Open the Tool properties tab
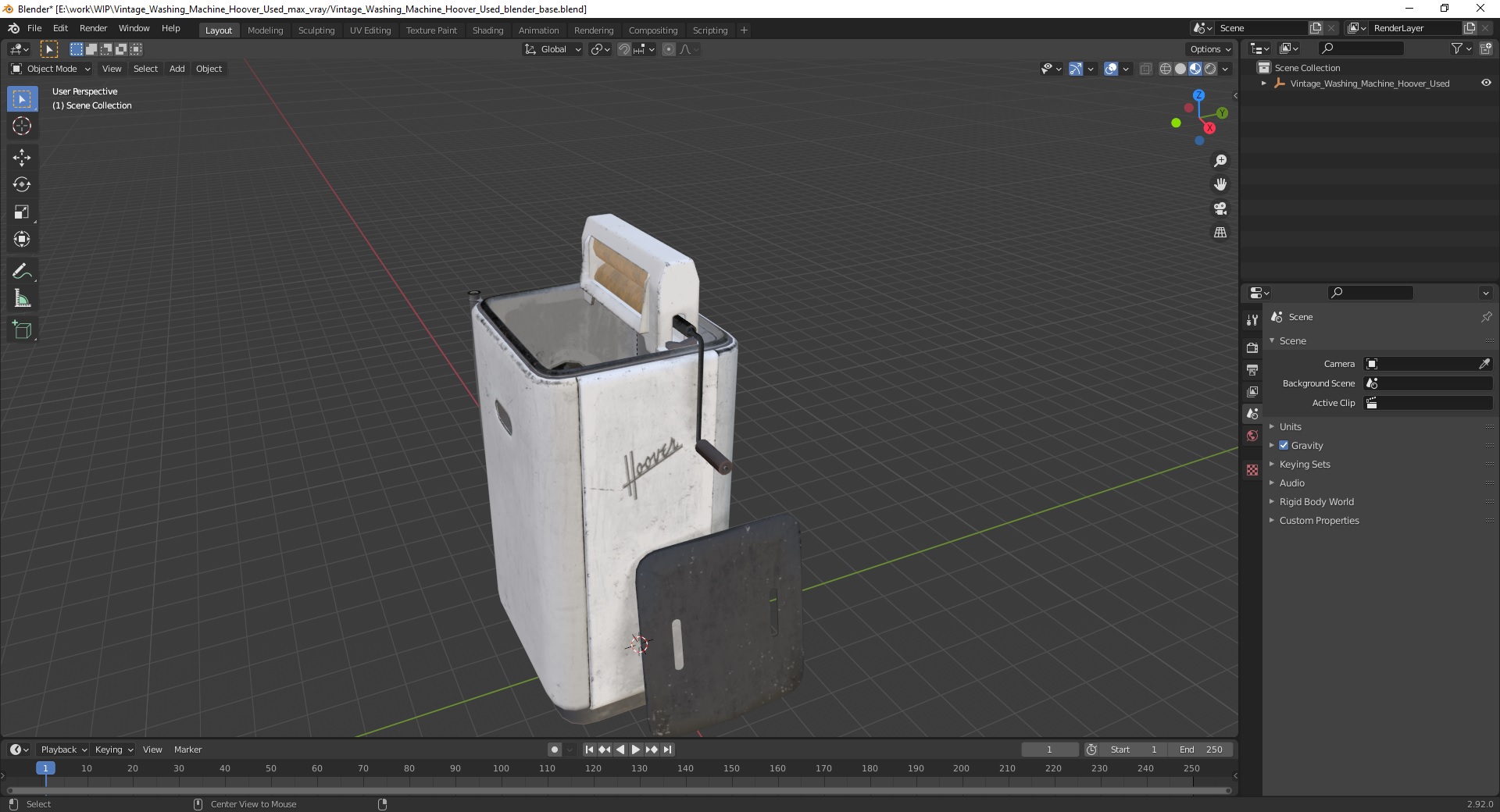This screenshot has width=1500, height=812. (x=1252, y=320)
